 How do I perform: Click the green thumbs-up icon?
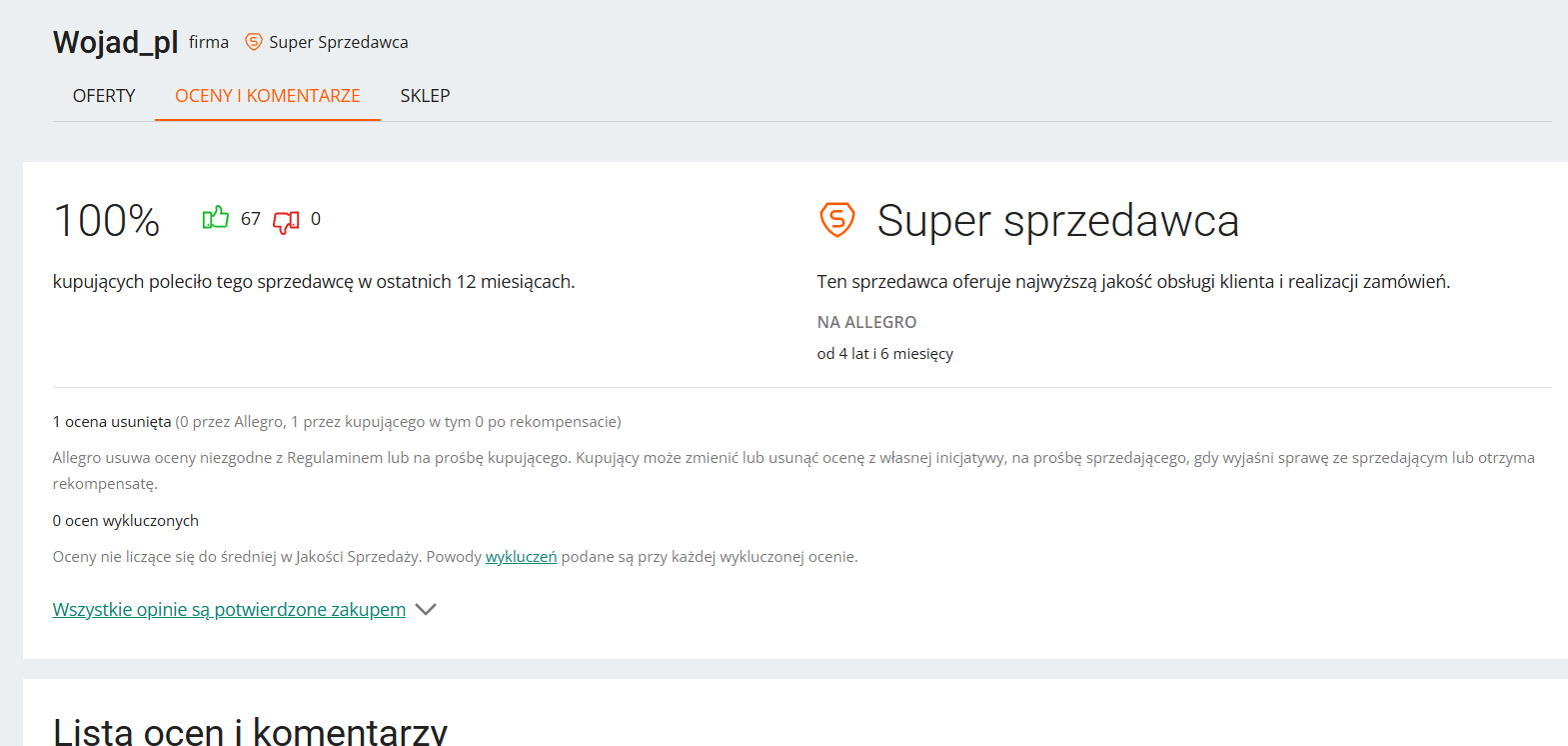(216, 218)
